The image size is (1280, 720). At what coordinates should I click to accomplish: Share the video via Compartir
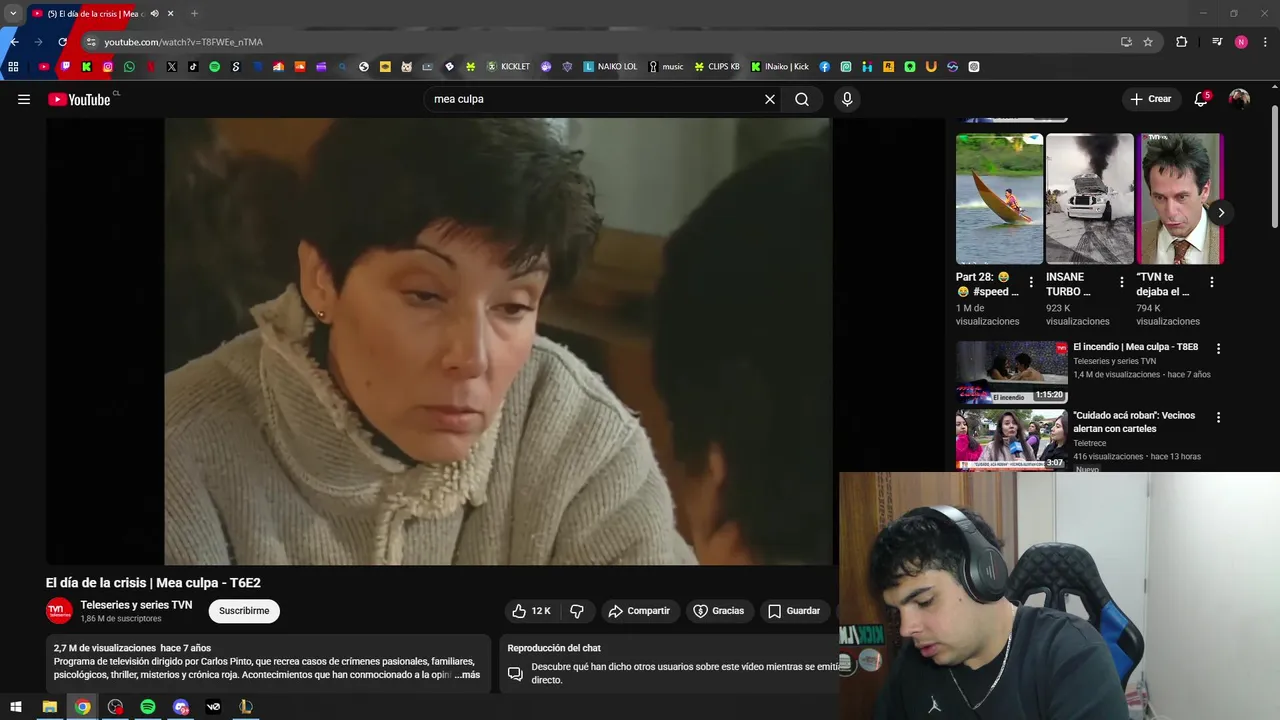(x=640, y=611)
